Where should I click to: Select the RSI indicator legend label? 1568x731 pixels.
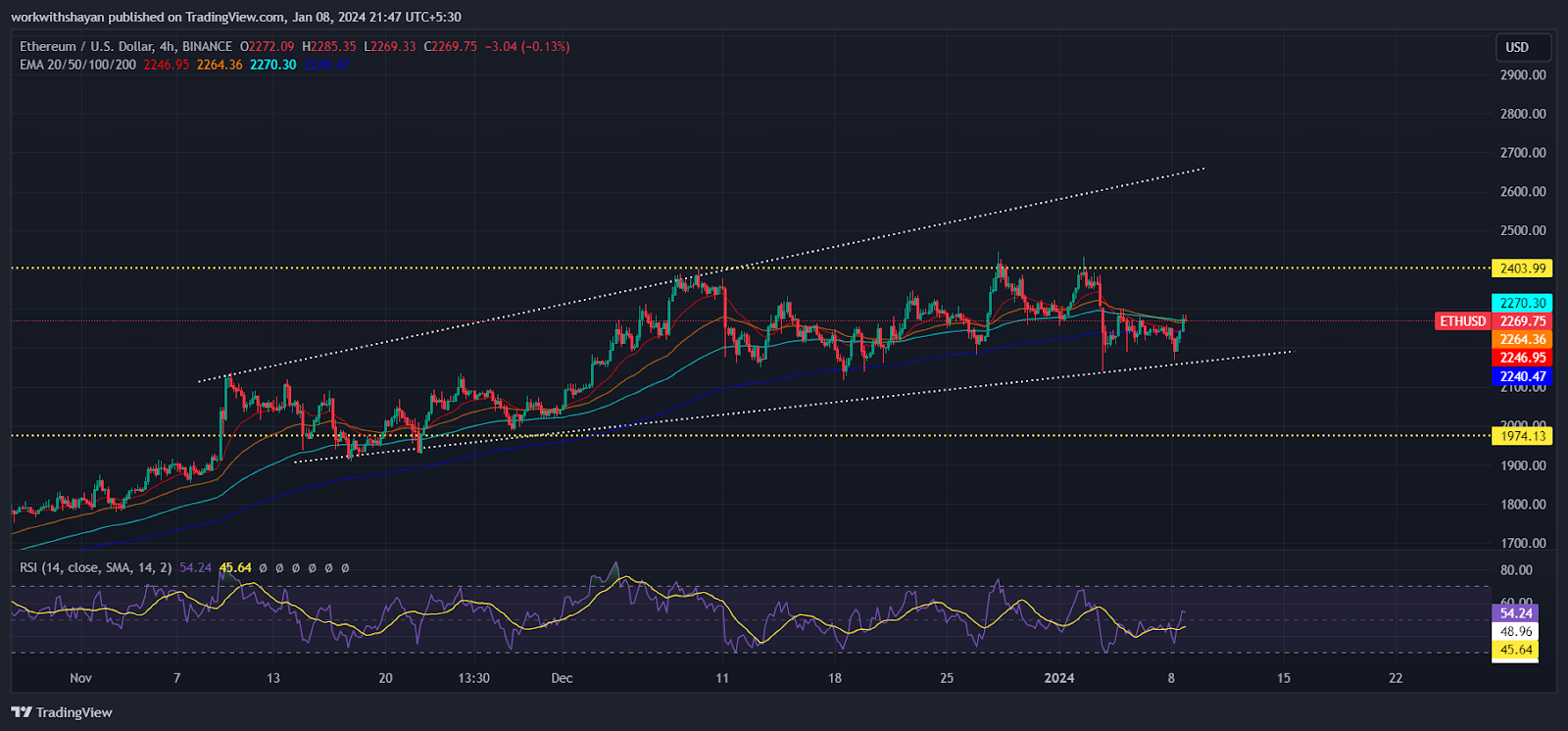pyautogui.click(x=95, y=567)
